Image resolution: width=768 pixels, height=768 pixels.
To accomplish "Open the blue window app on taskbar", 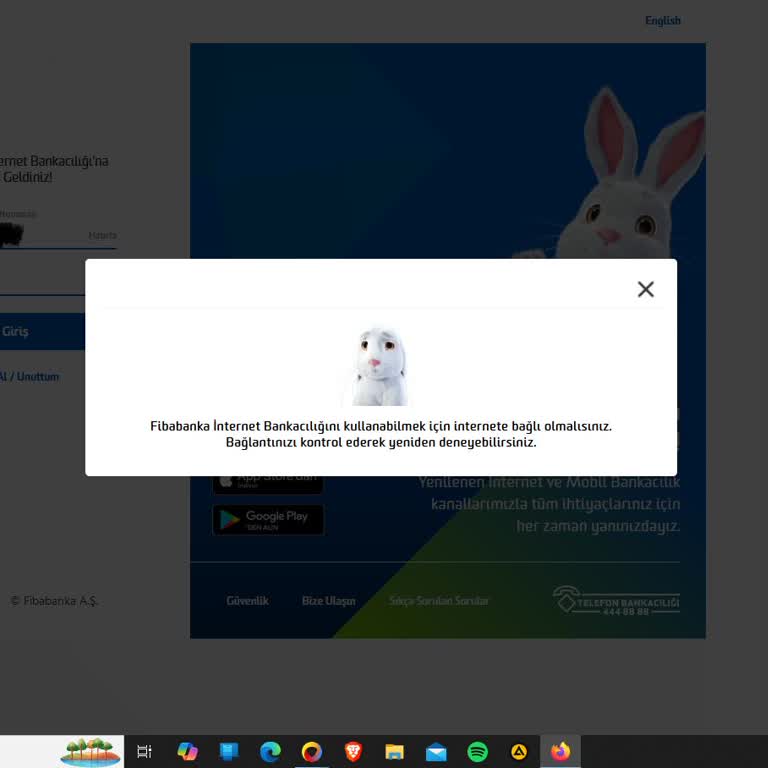I will (229, 751).
